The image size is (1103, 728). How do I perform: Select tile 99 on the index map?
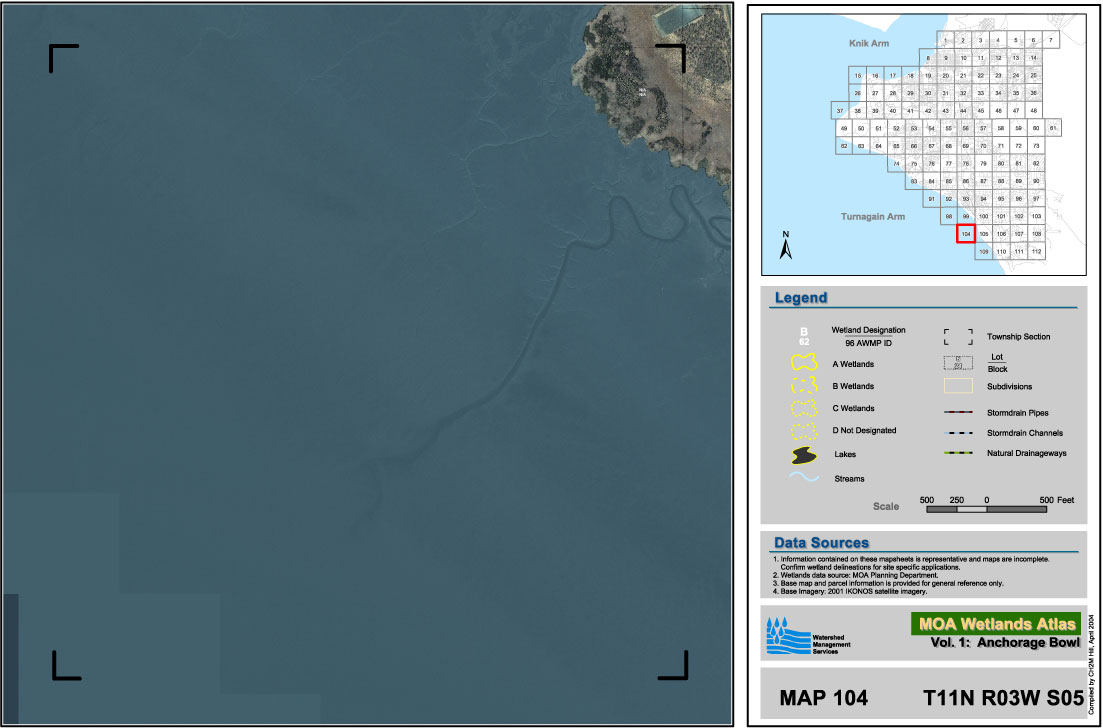966,216
